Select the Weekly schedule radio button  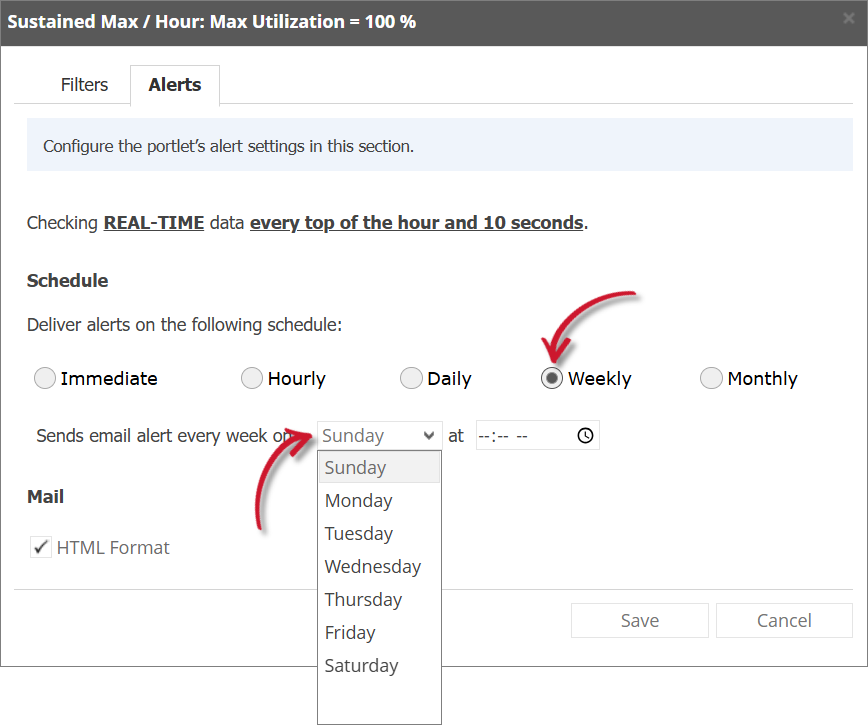tap(552, 378)
